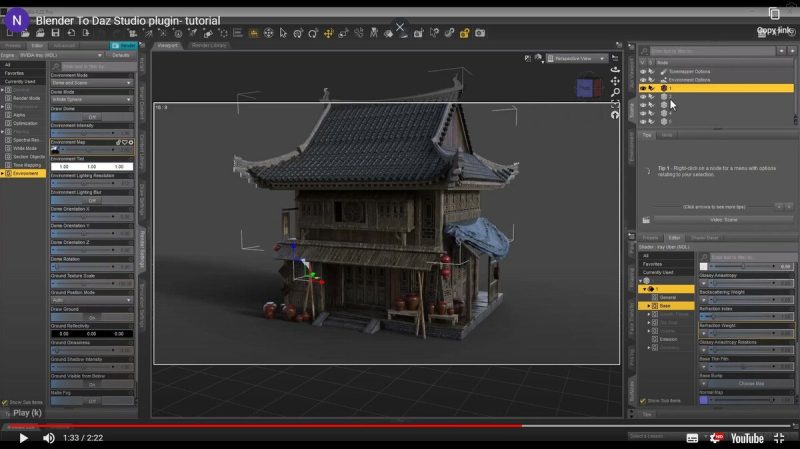
Task: Open the Shader Baker tab
Action: click(x=705, y=238)
